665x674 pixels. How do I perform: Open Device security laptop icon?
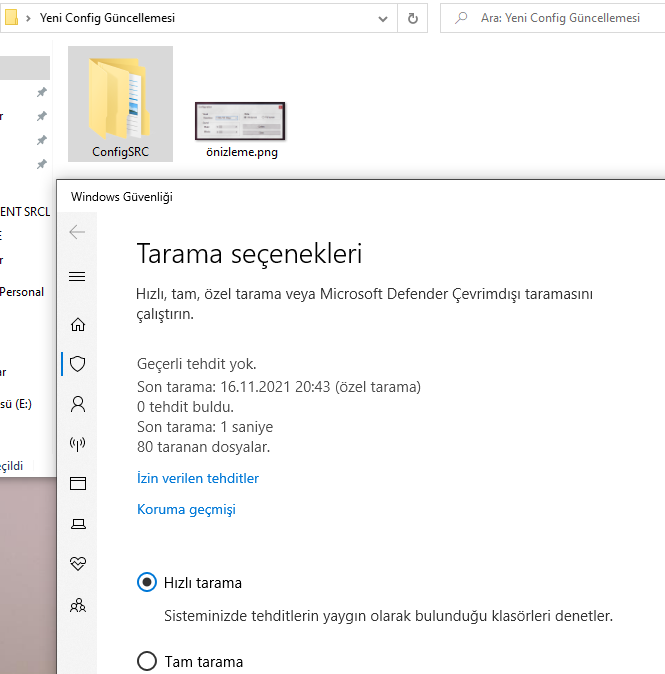click(78, 524)
